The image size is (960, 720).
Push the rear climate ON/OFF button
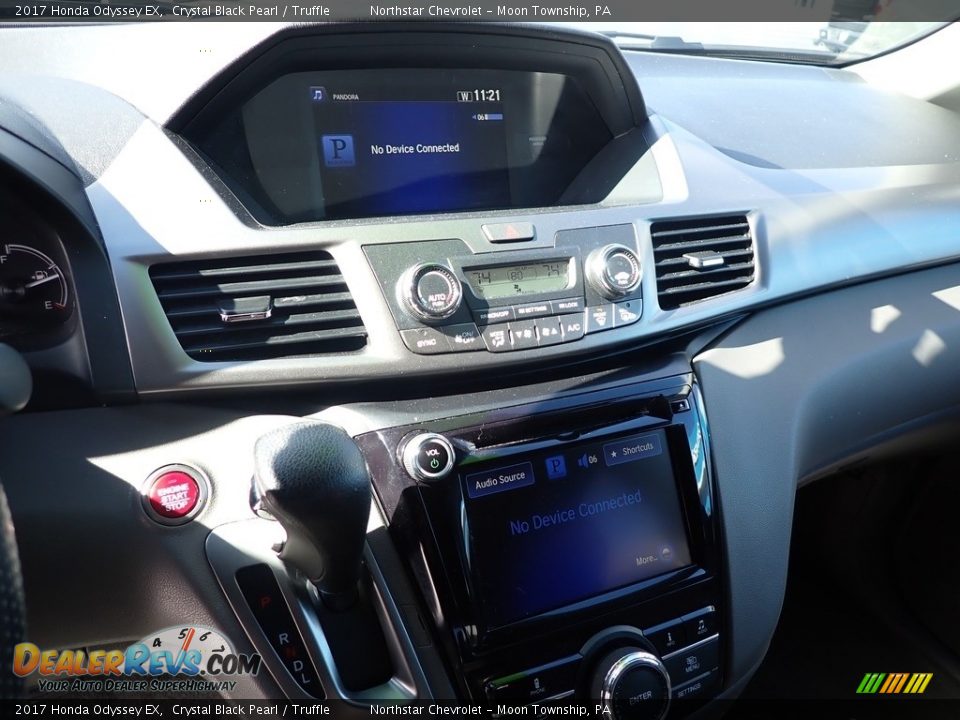(493, 315)
